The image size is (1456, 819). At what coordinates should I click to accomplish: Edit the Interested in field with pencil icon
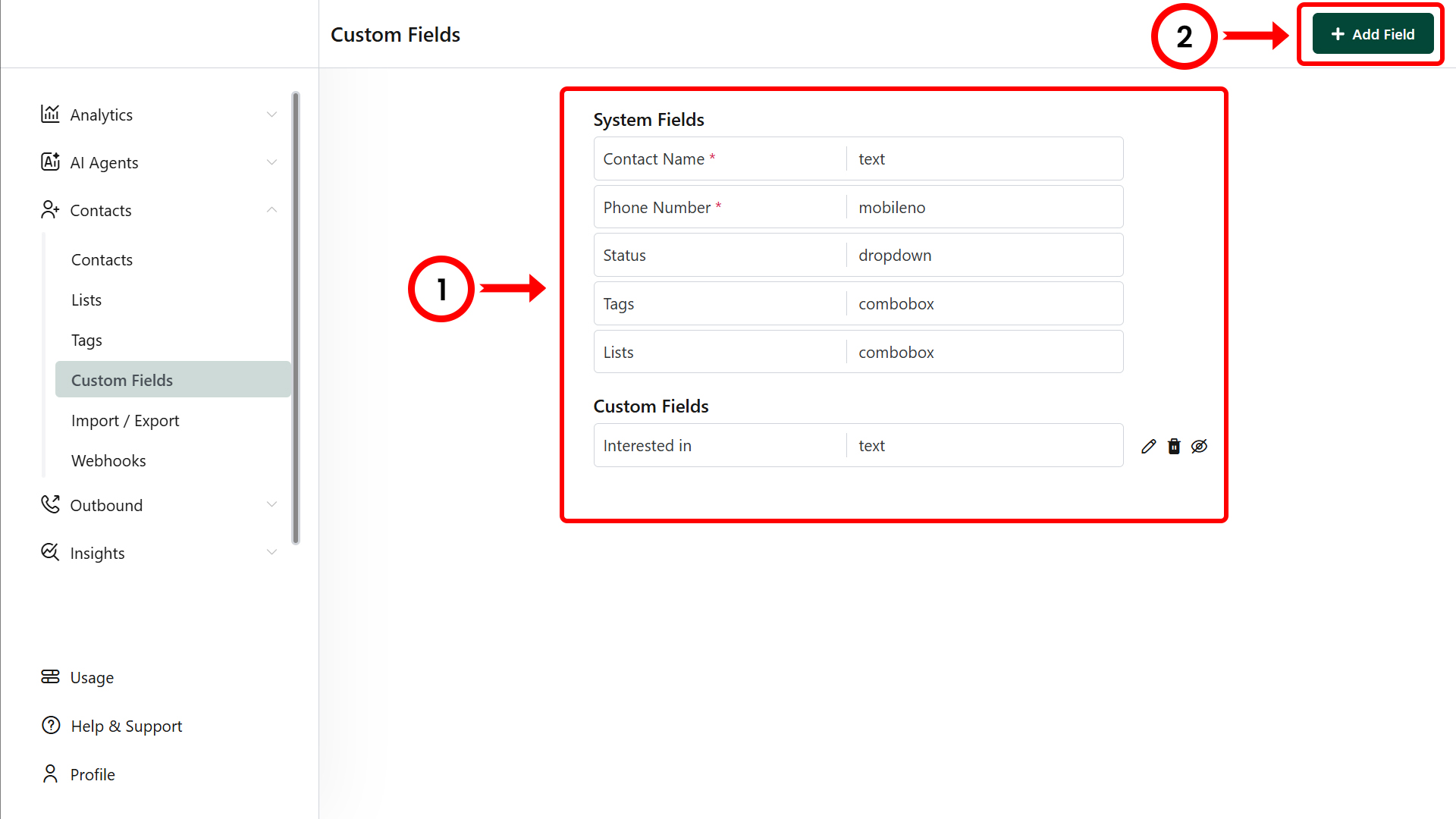[x=1149, y=446]
